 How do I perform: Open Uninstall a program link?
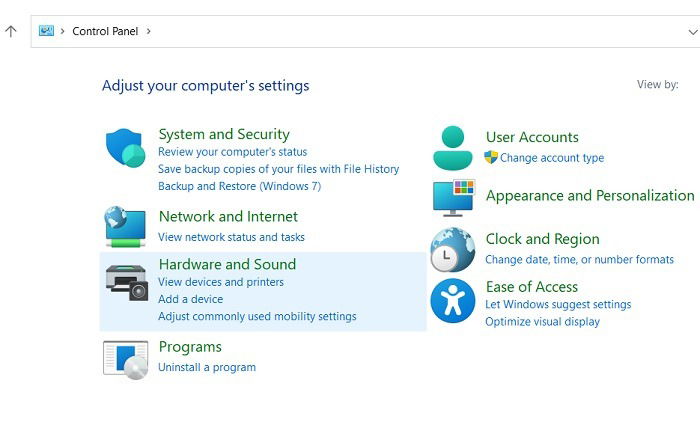click(x=207, y=367)
